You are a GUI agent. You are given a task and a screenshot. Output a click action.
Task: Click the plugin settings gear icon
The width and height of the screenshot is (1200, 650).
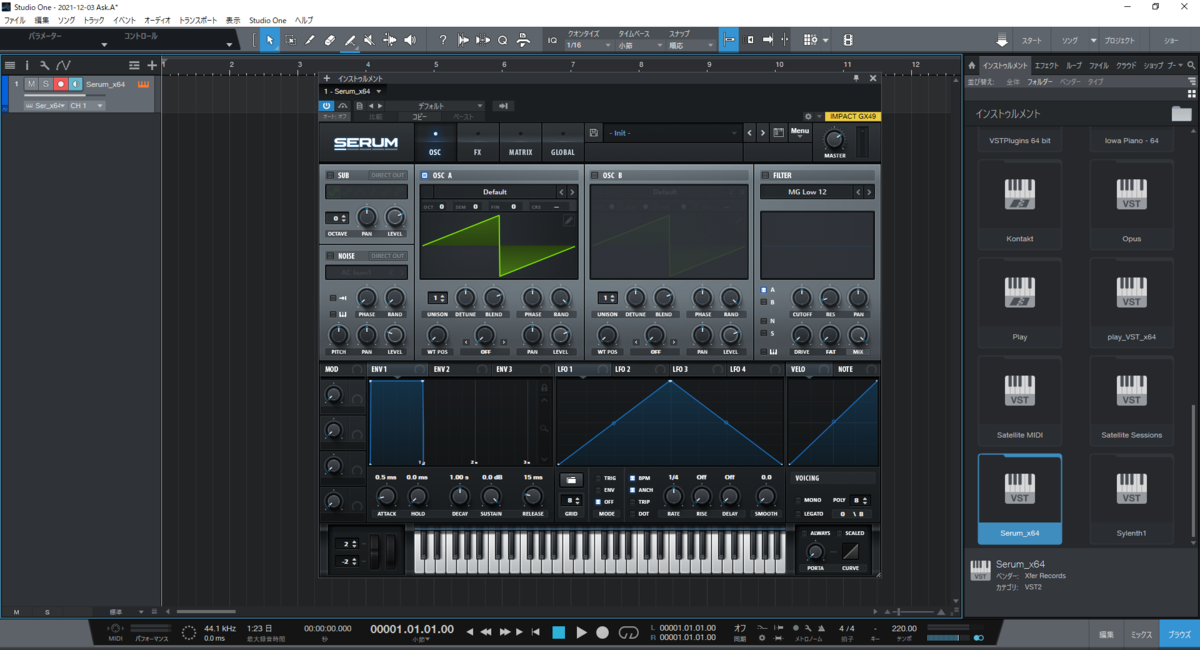[808, 117]
